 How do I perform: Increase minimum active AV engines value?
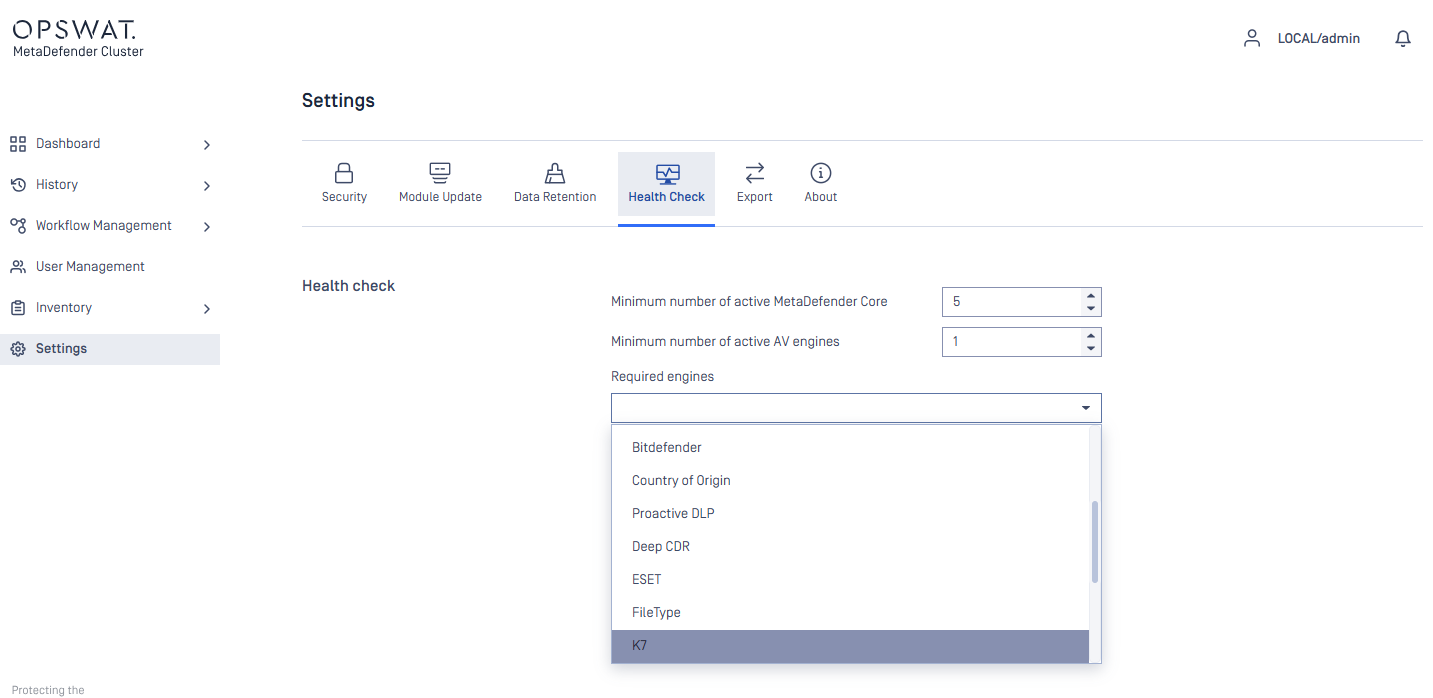pyautogui.click(x=1091, y=335)
